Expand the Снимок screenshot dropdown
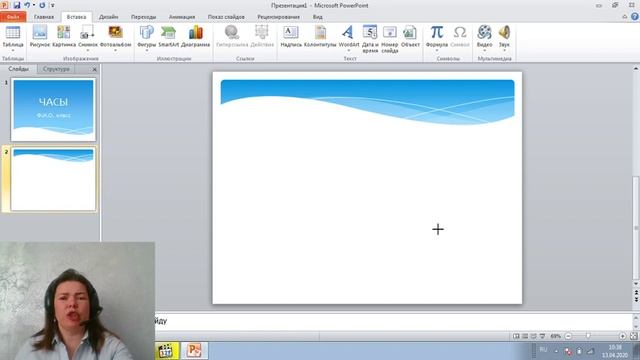The image size is (640, 360). 88,50
